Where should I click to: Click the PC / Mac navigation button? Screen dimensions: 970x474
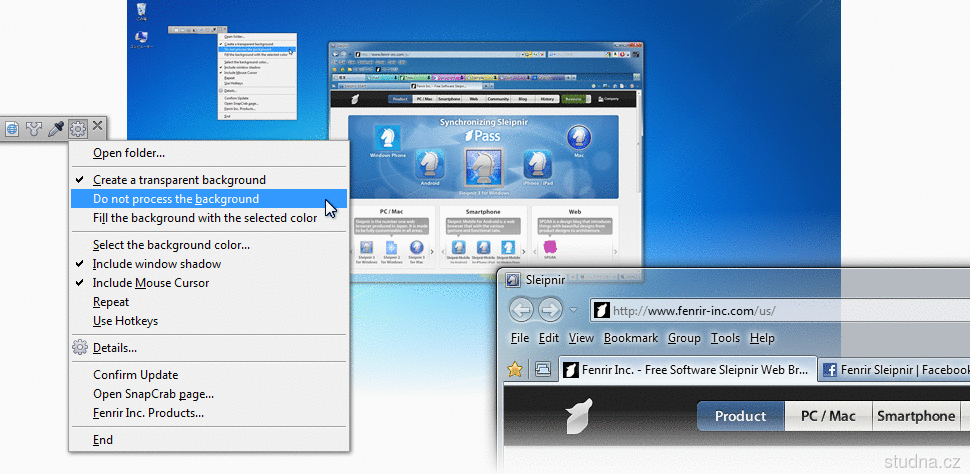click(827, 416)
